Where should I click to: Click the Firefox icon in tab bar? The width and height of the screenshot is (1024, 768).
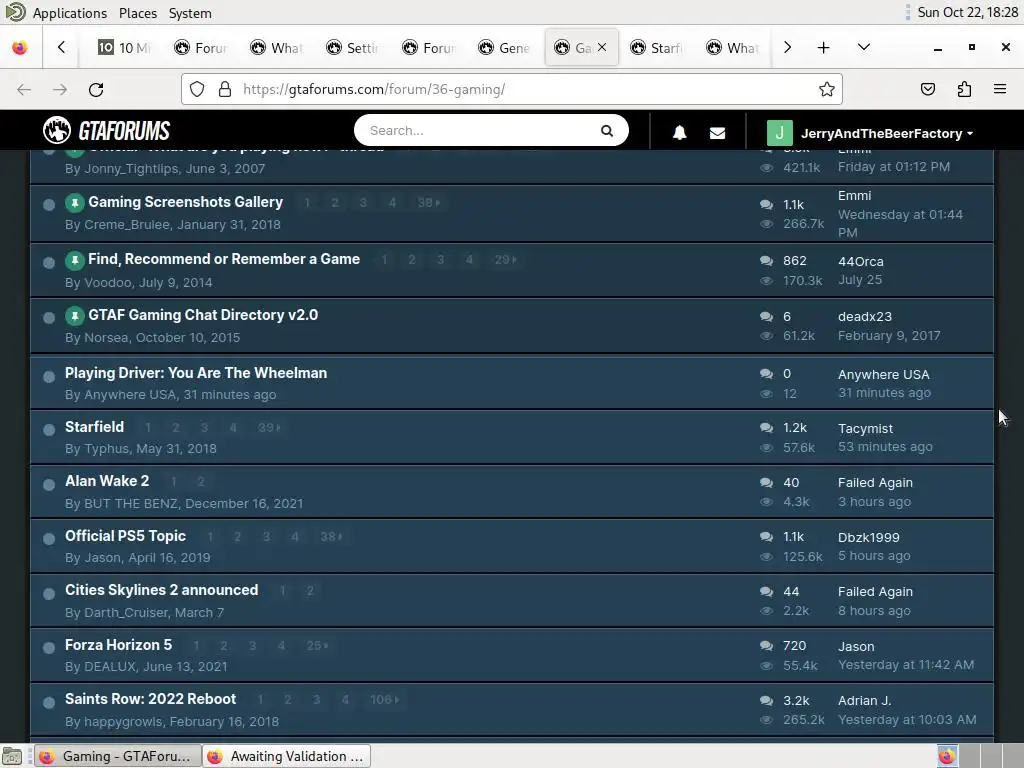(x=20, y=48)
